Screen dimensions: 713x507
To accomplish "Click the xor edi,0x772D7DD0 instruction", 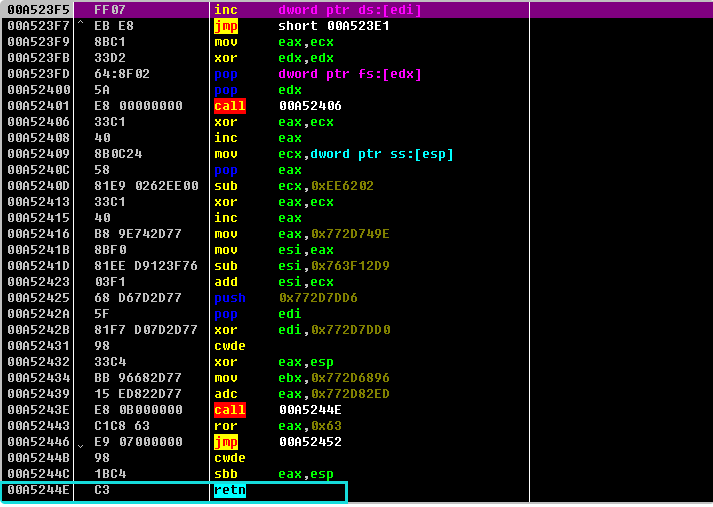I will pos(225,330).
